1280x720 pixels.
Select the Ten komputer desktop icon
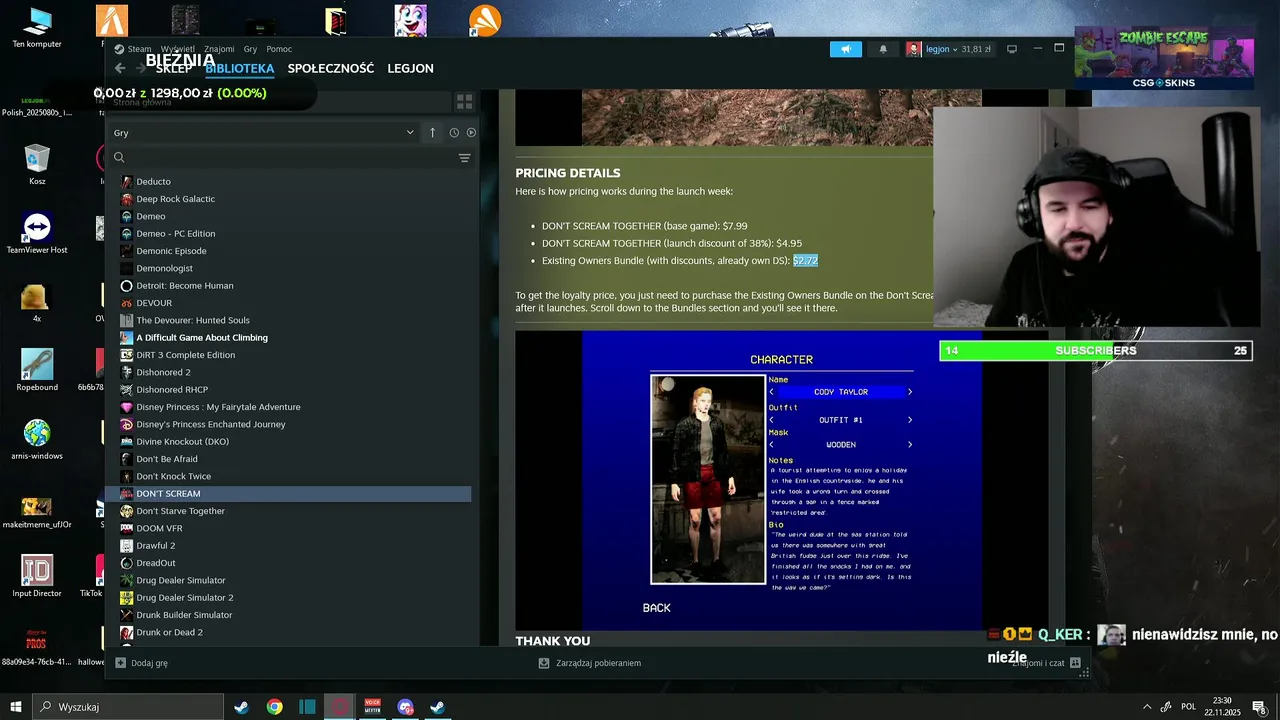pyautogui.click(x=37, y=27)
